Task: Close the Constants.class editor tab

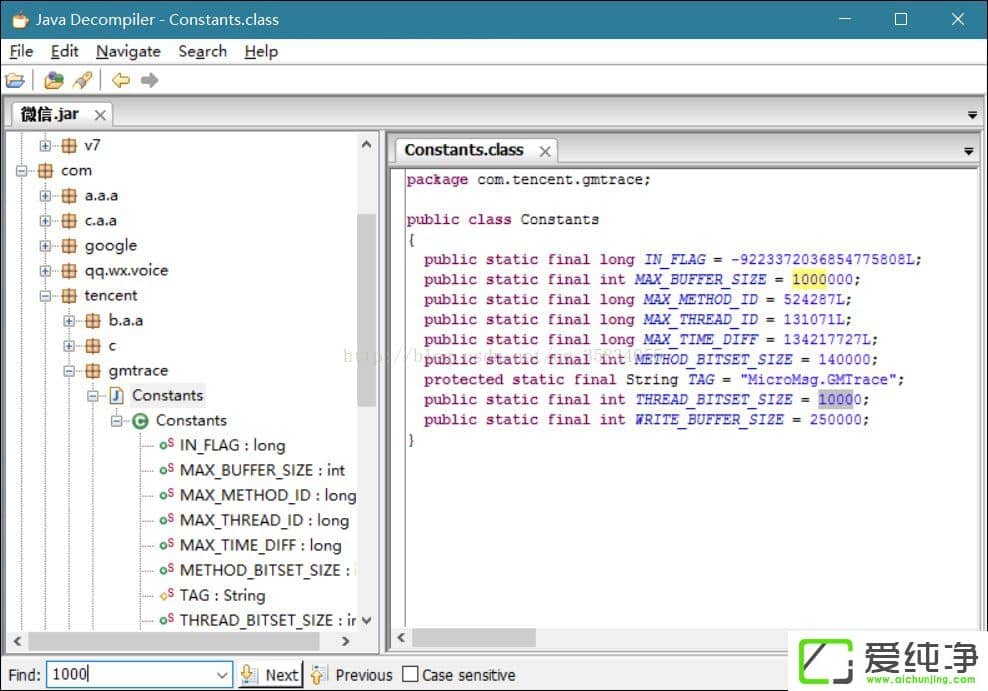Action: tap(545, 151)
